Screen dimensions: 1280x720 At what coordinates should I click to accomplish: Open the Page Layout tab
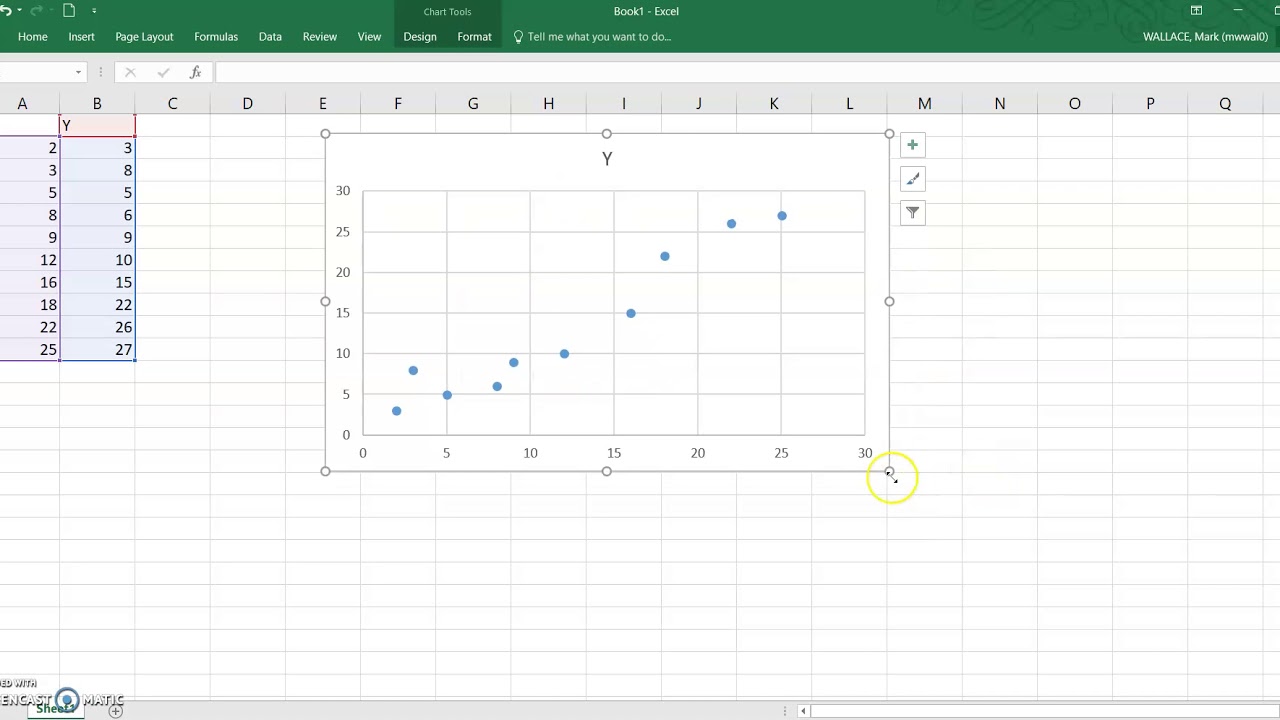[144, 37]
